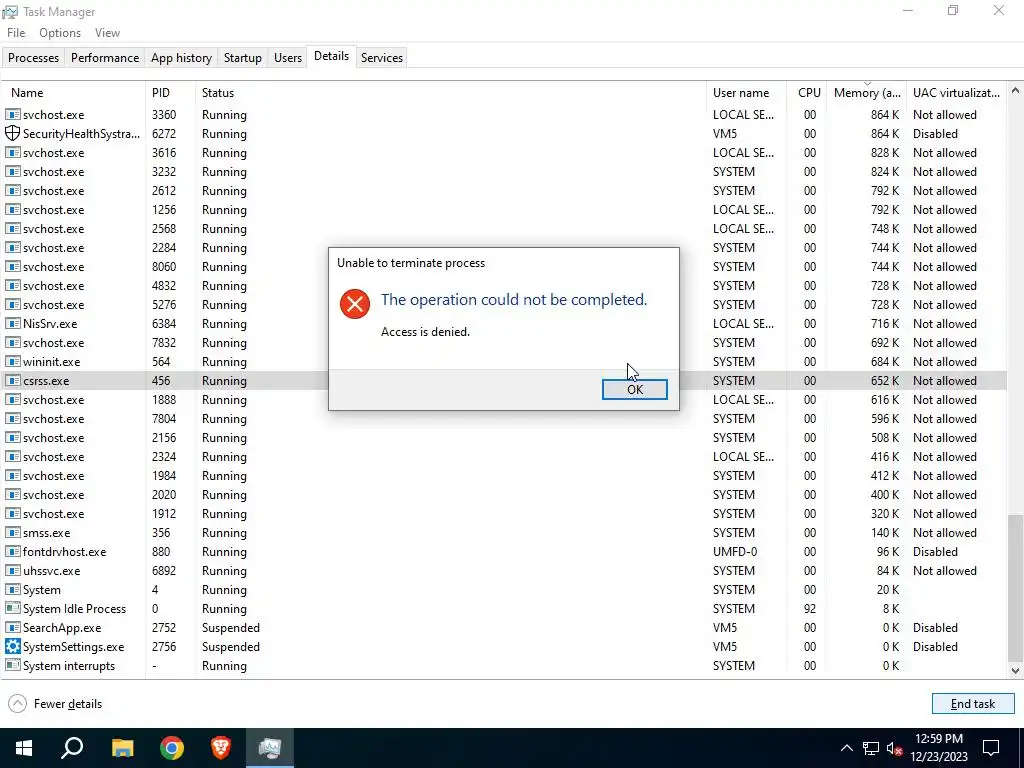This screenshot has width=1024, height=768.
Task: Click the Task Manager taskbar icon
Action: pyautogui.click(x=270, y=748)
